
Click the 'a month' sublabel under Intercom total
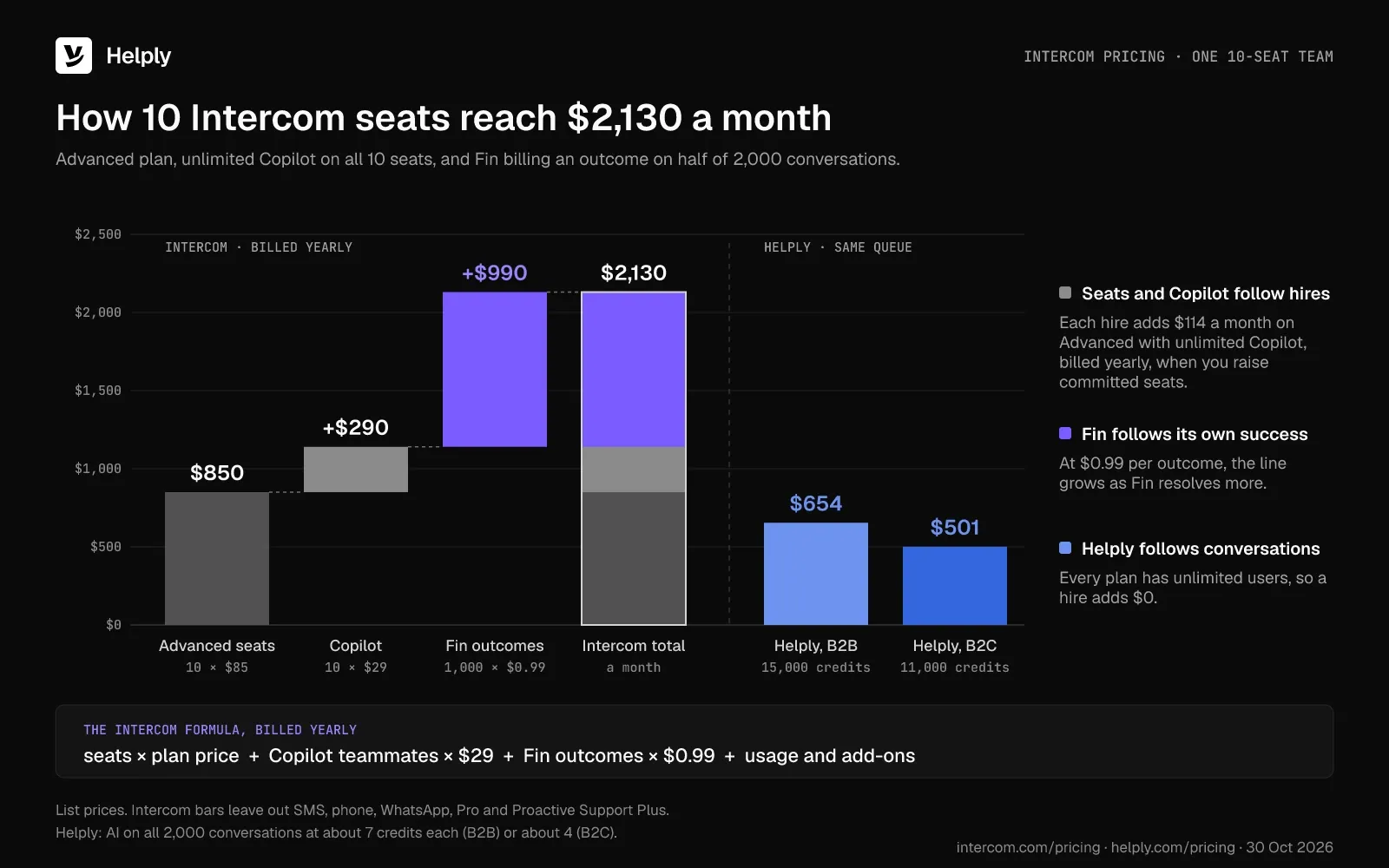click(x=634, y=667)
